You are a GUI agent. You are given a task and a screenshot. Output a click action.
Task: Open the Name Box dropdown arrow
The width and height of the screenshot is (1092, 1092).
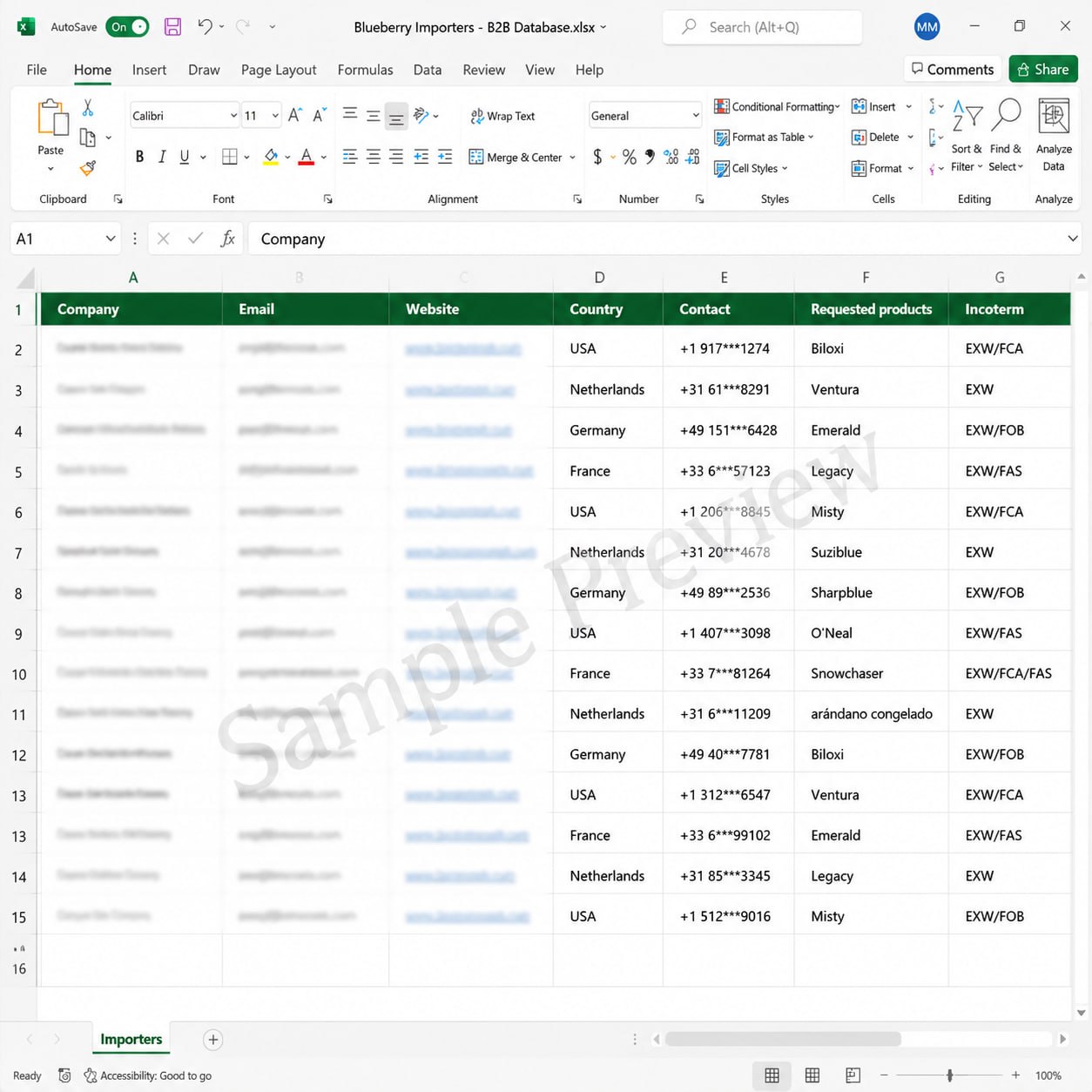111,239
